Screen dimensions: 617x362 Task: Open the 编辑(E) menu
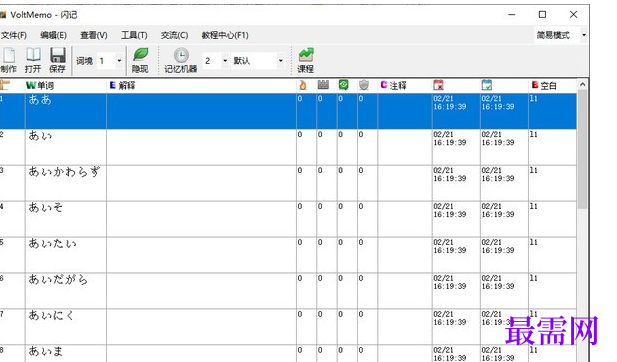[x=54, y=35]
